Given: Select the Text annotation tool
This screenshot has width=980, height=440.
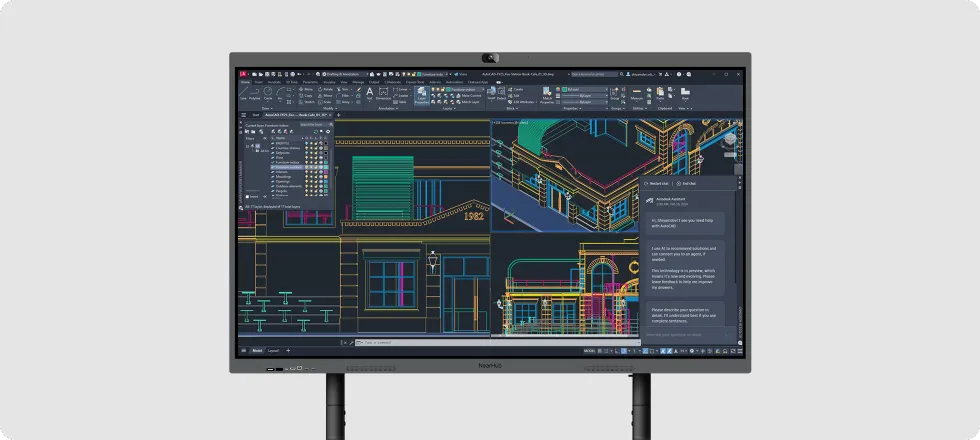Looking at the screenshot, I should 369,94.
